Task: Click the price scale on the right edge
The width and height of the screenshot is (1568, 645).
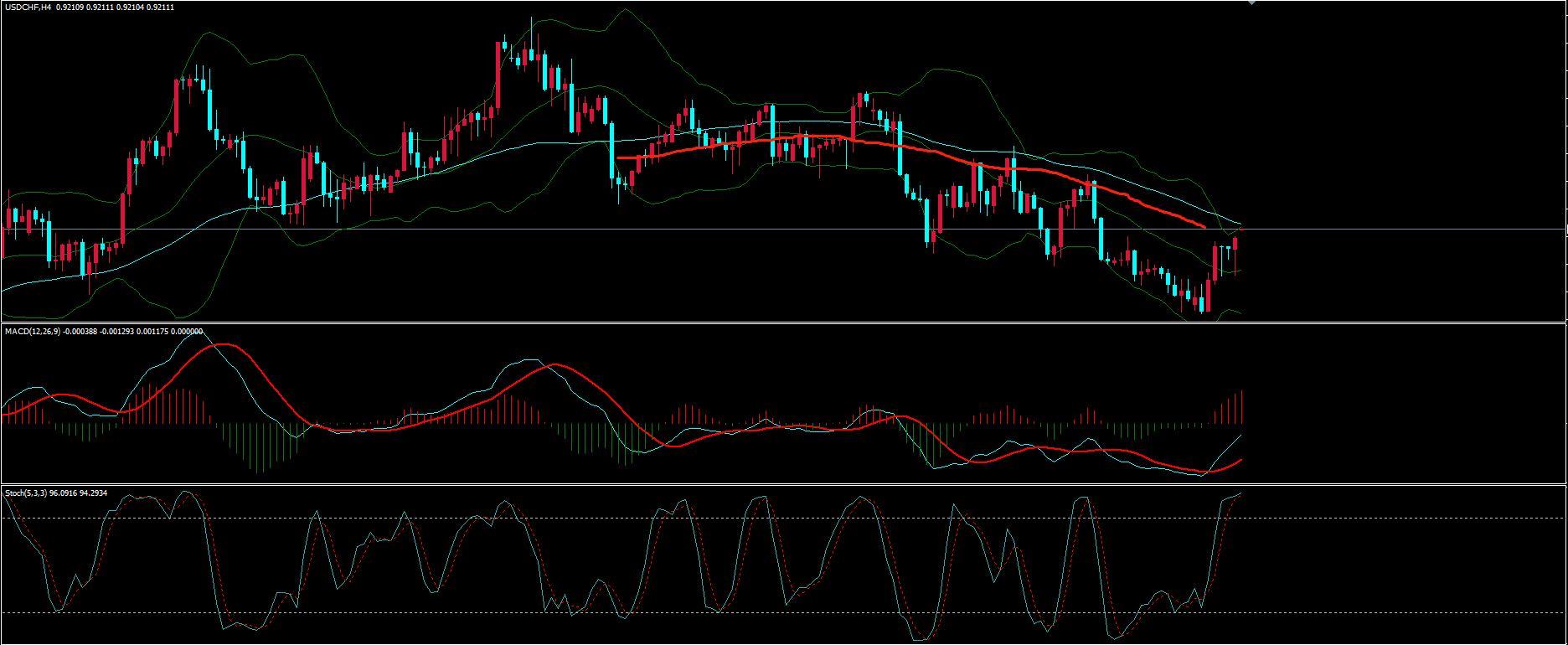Action: tap(1565, 168)
